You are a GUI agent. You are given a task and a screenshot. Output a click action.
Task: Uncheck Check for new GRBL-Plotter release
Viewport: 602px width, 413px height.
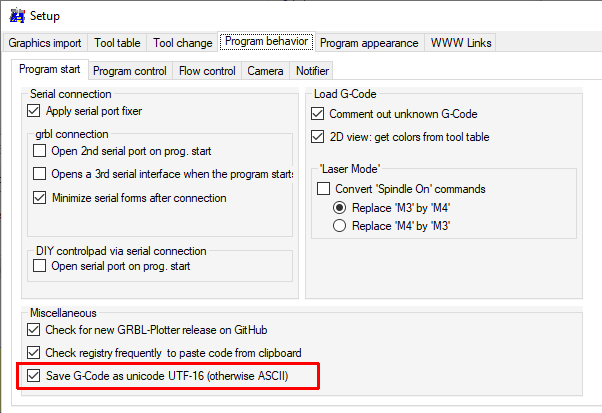(36, 329)
